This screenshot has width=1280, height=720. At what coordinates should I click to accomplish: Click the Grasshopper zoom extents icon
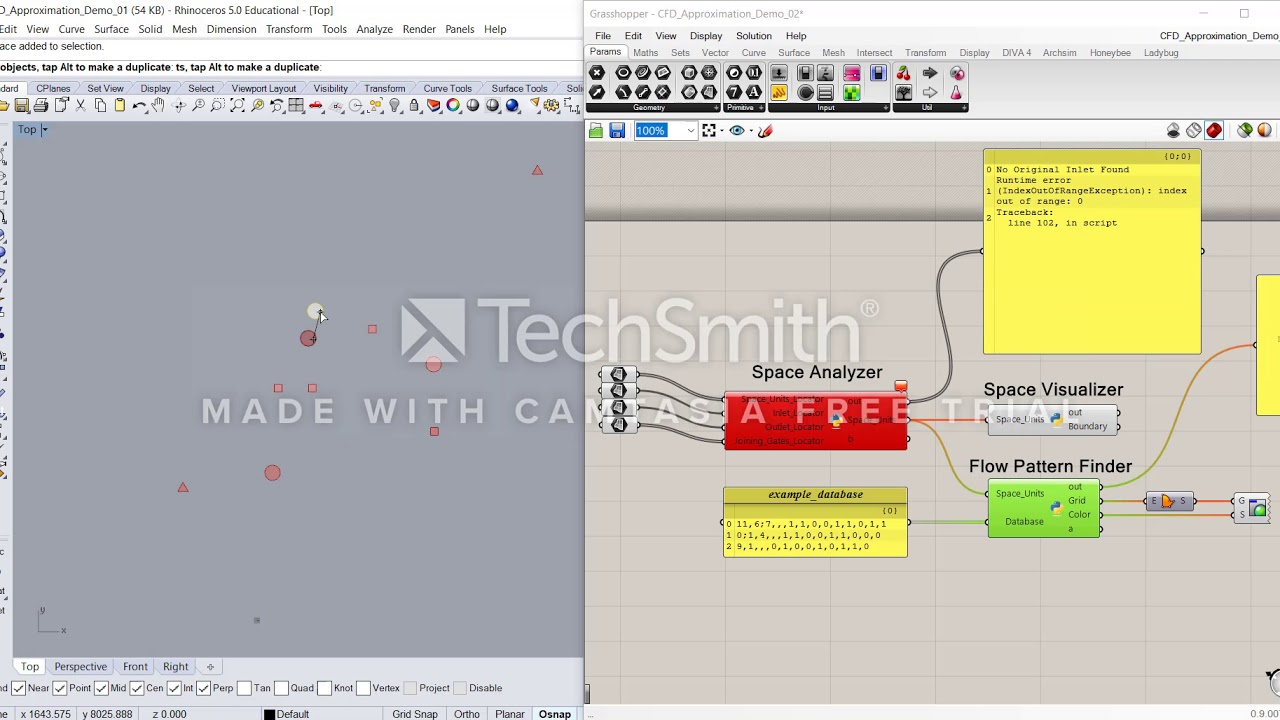tap(708, 131)
